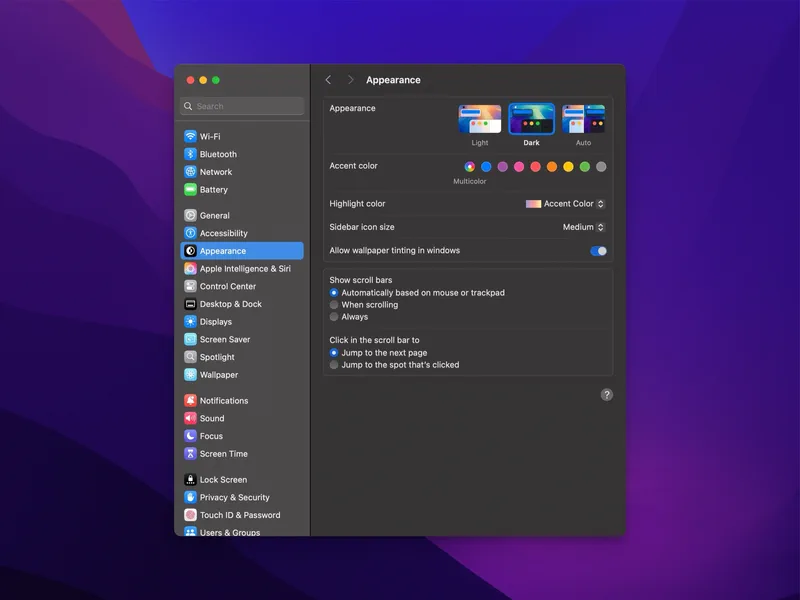The width and height of the screenshot is (800, 600).
Task: Click the Screen Saver icon
Action: tap(190, 339)
